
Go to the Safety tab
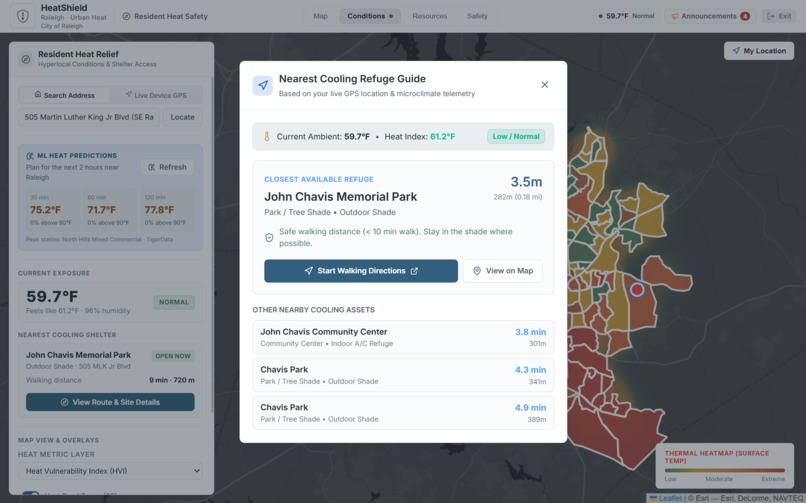tap(477, 16)
